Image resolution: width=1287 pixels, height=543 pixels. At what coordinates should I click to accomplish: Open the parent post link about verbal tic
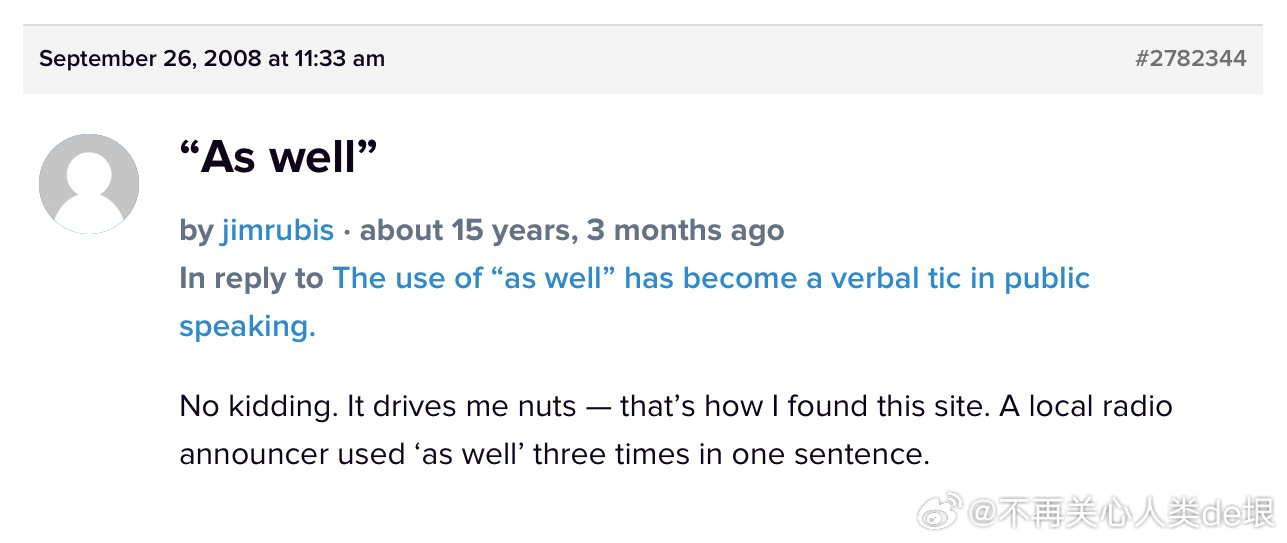[710, 278]
